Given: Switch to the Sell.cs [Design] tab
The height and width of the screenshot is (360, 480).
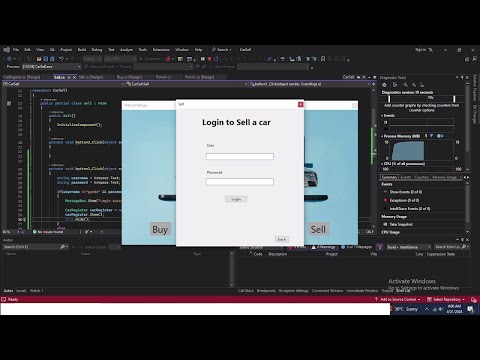Looking at the screenshot, I should [91, 77].
